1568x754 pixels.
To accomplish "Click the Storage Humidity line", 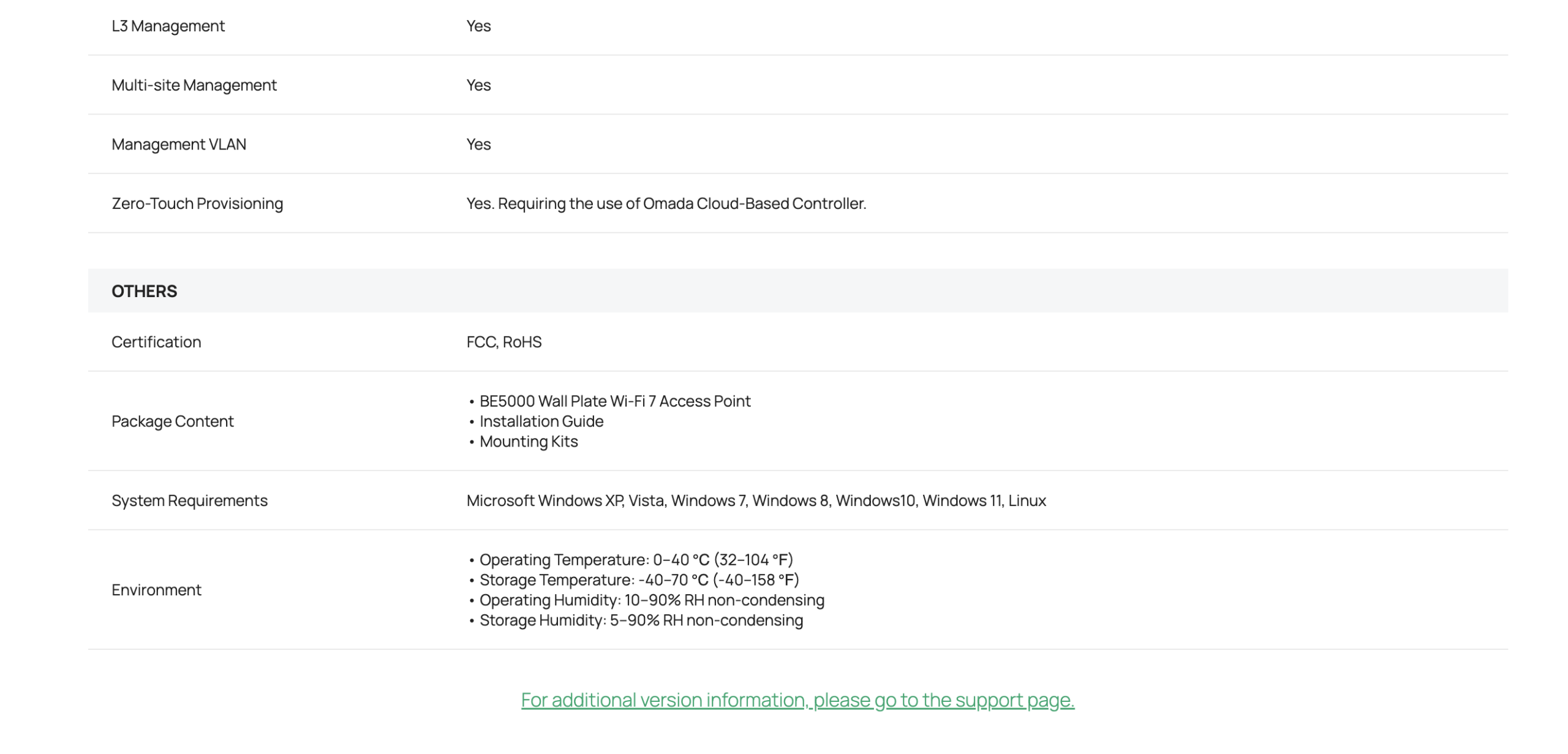I will pos(641,620).
